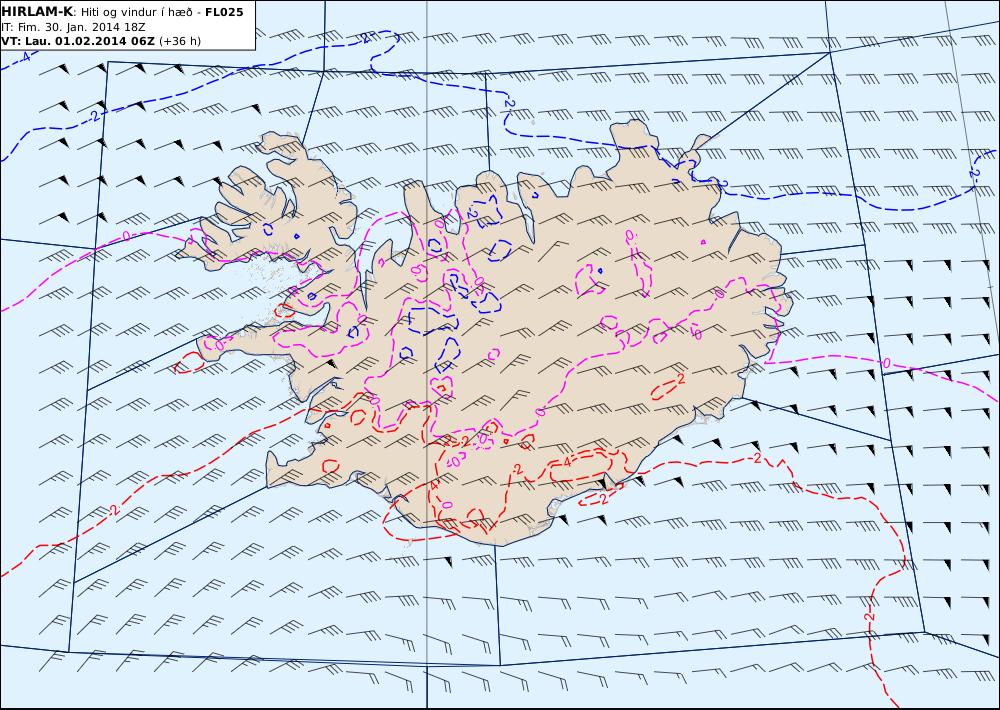Click the 'VT: Lau. 01.02.2014 06Z' valid time
The width and height of the screenshot is (1000, 710).
click(x=78, y=41)
